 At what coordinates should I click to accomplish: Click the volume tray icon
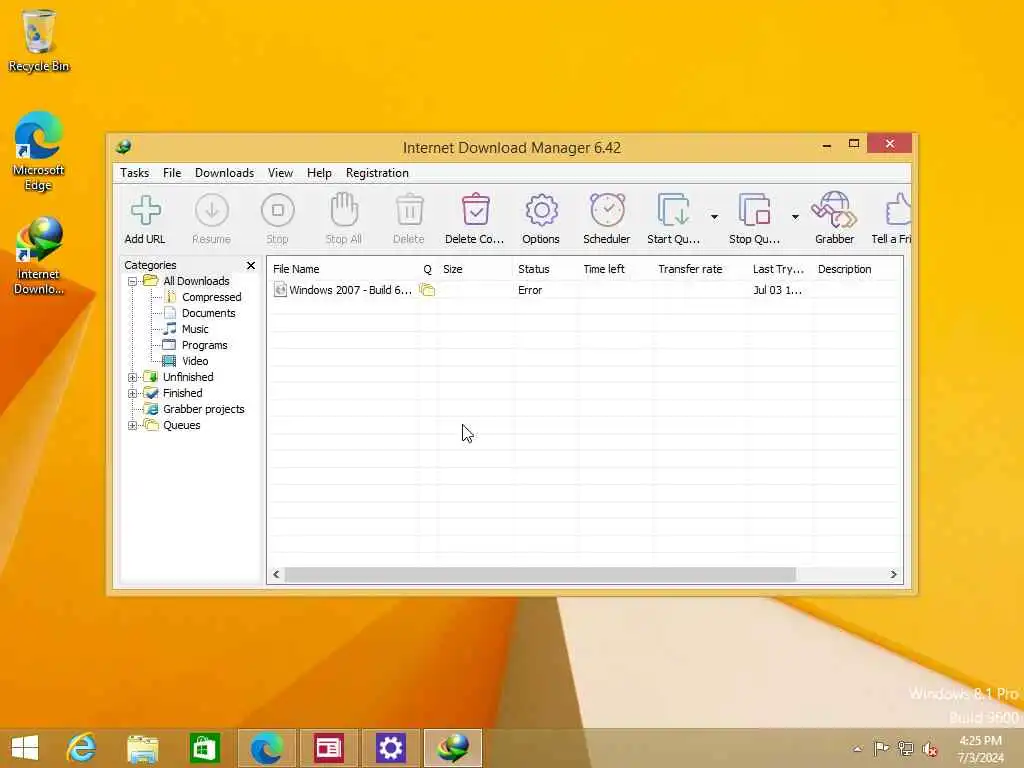[929, 748]
